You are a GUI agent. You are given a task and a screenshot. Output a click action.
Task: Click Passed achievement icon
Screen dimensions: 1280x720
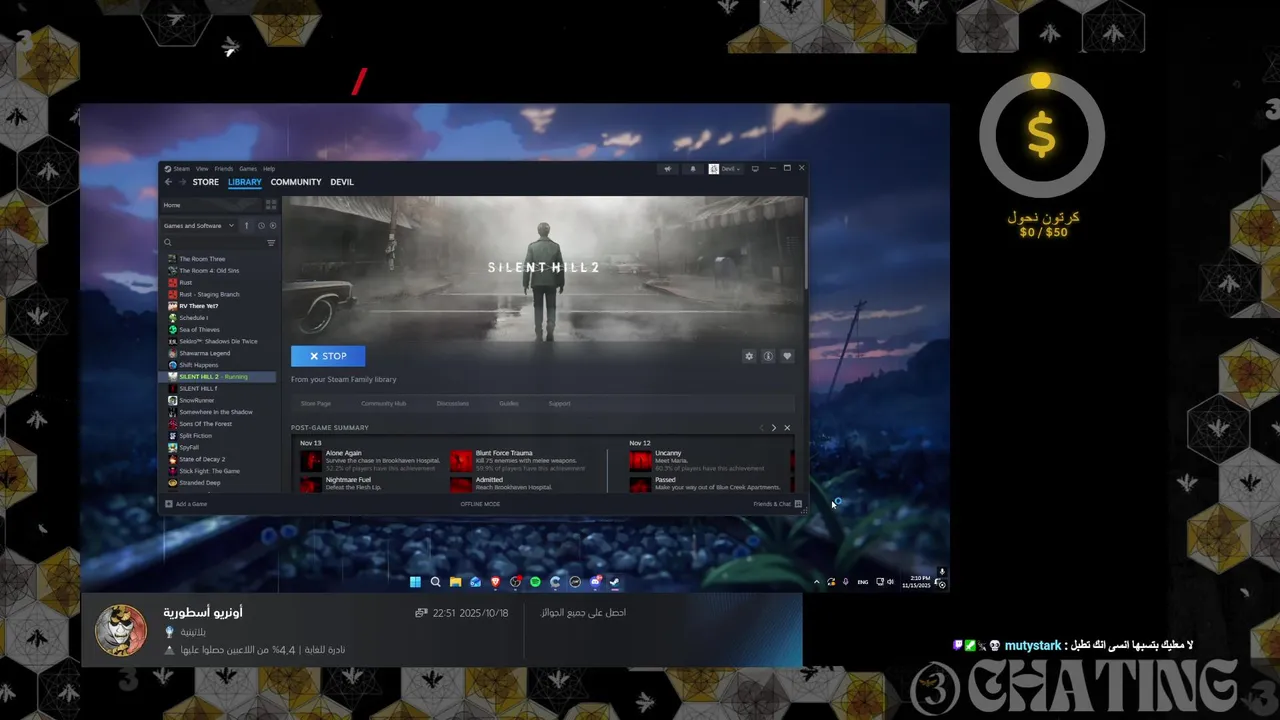click(x=640, y=485)
